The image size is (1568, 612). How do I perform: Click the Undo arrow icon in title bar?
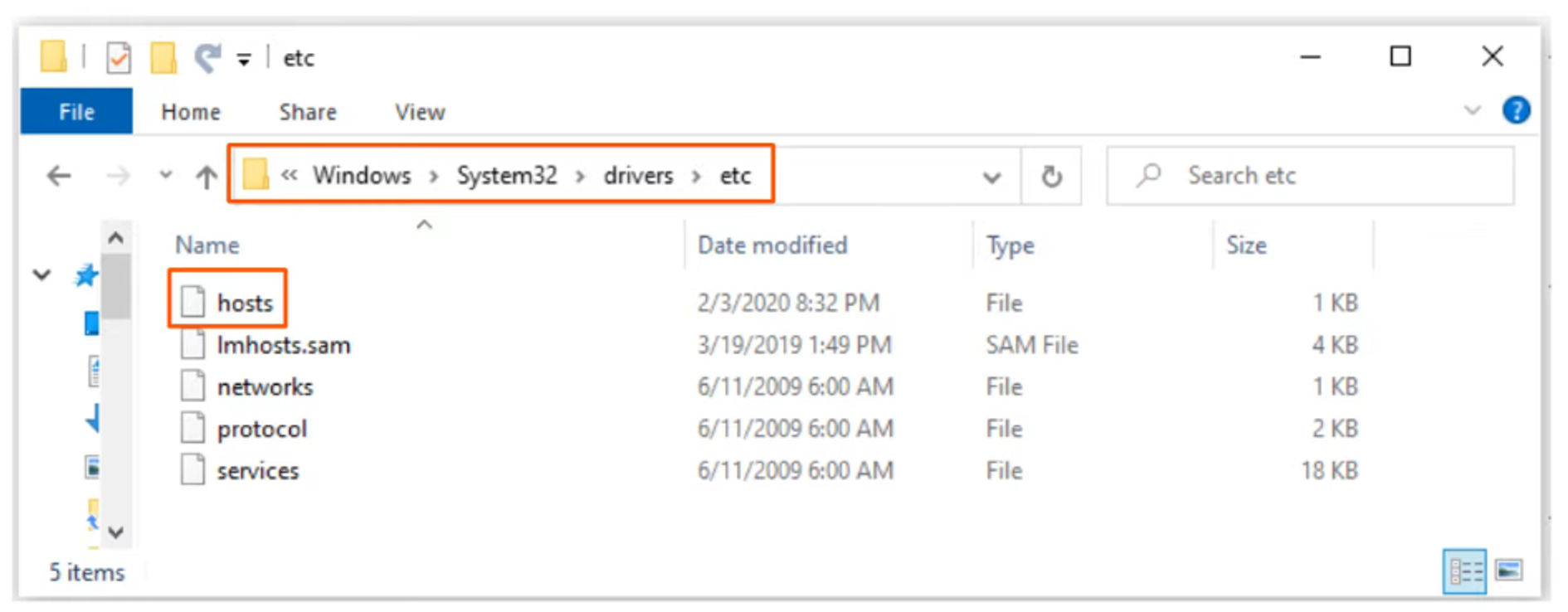[207, 58]
